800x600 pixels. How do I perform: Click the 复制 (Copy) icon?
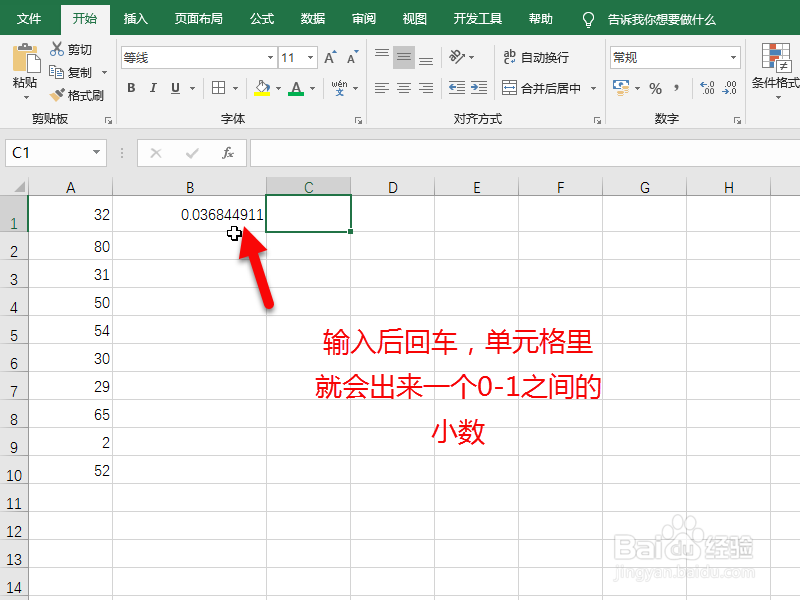(57, 73)
